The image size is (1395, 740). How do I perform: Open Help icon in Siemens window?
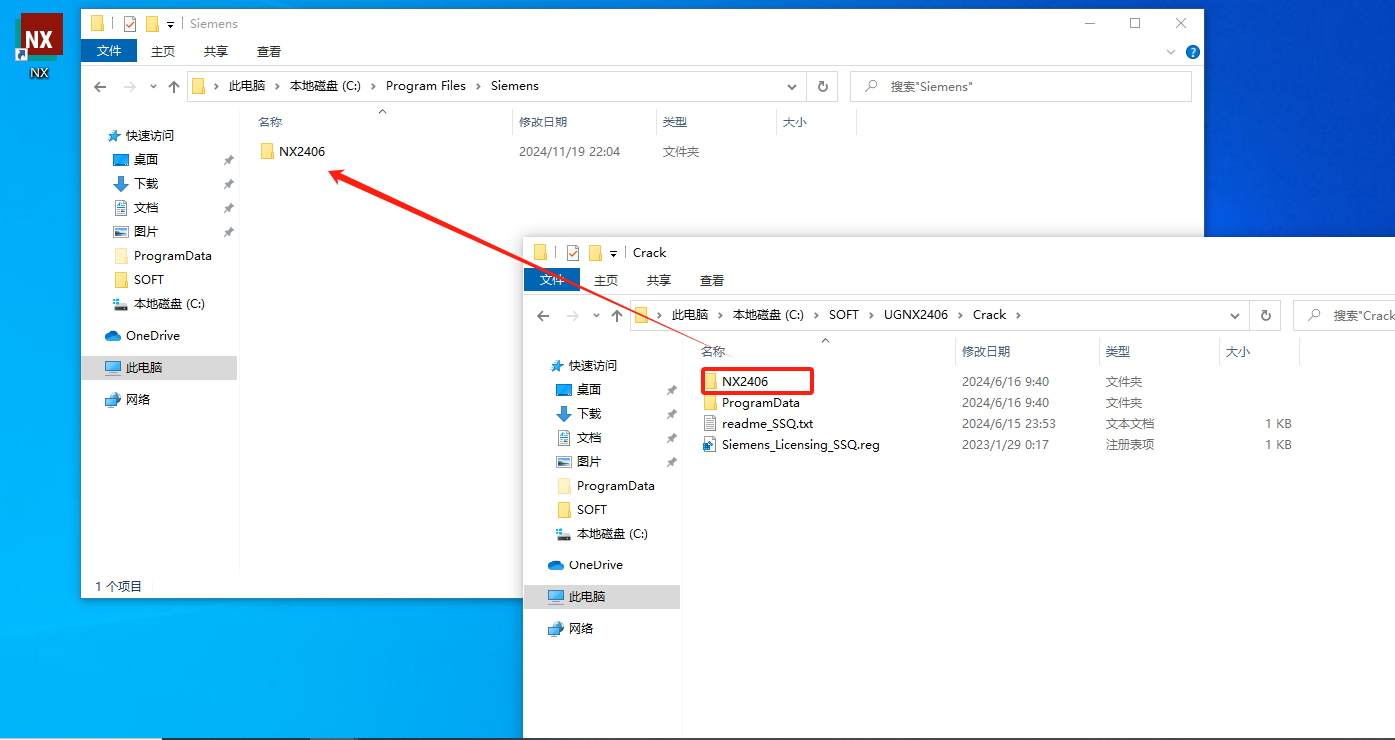pyautogui.click(x=1192, y=52)
